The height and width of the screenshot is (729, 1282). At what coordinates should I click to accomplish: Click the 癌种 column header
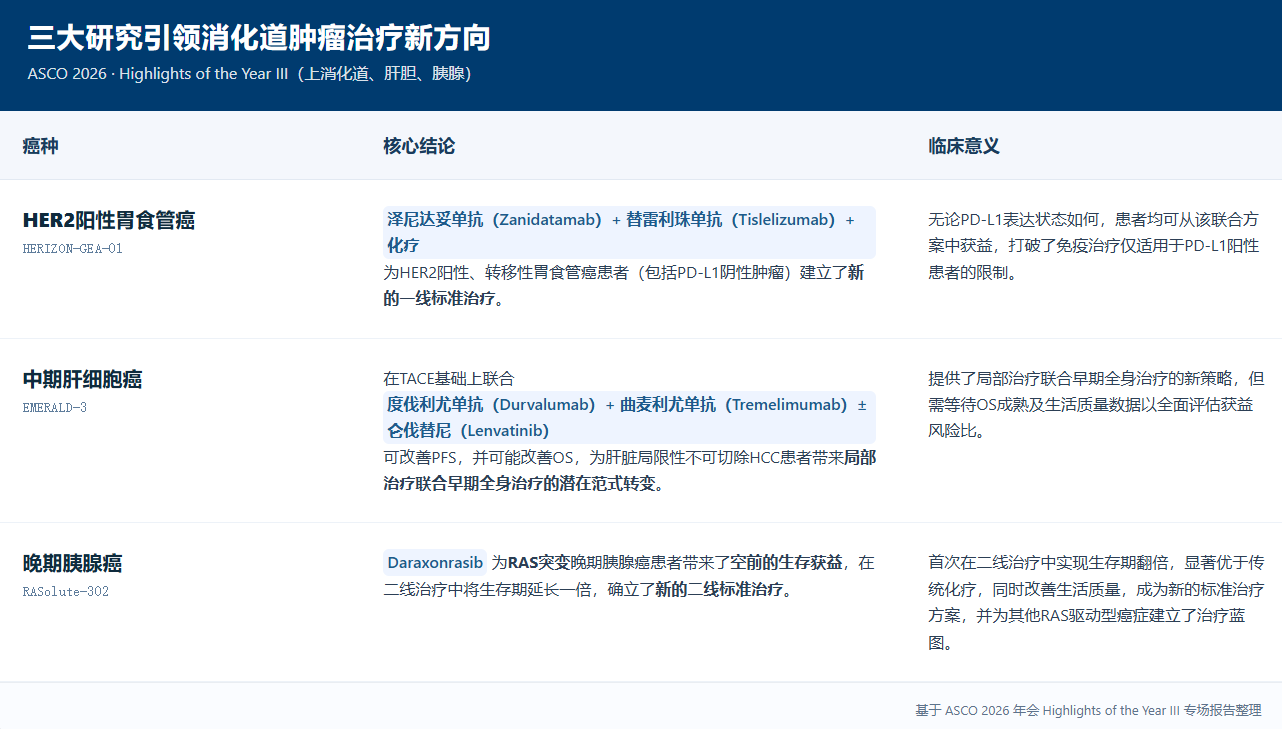pos(41,146)
